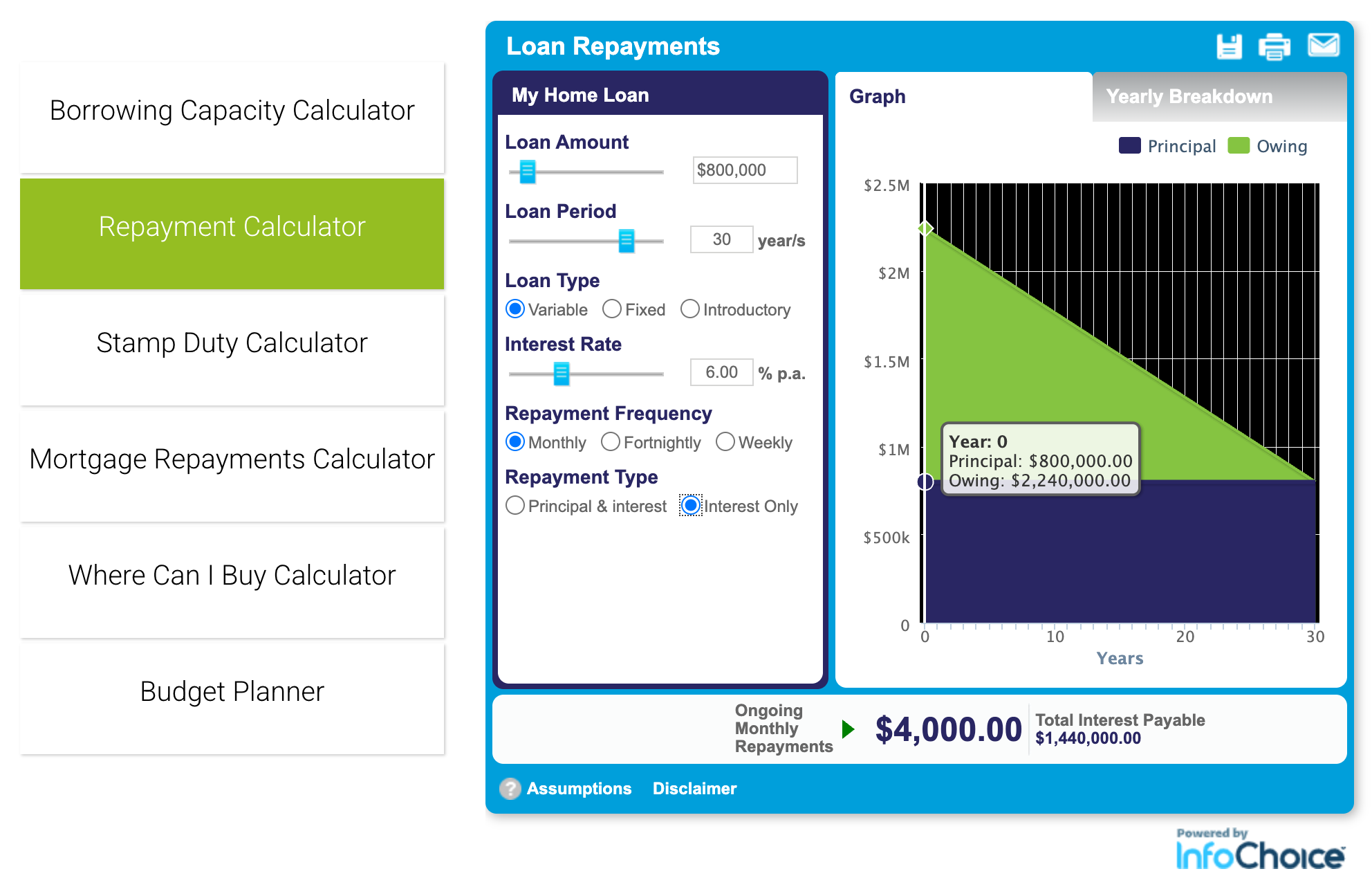
Task: Click the Principal legend swatch
Action: [x=1129, y=146]
